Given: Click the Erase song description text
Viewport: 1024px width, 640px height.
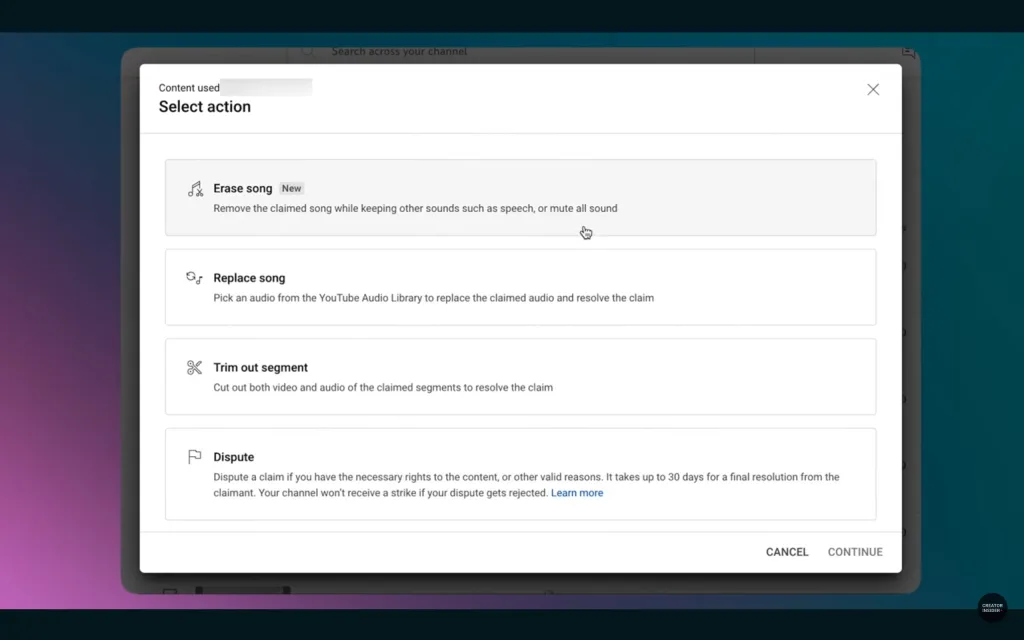Looking at the screenshot, I should (415, 208).
